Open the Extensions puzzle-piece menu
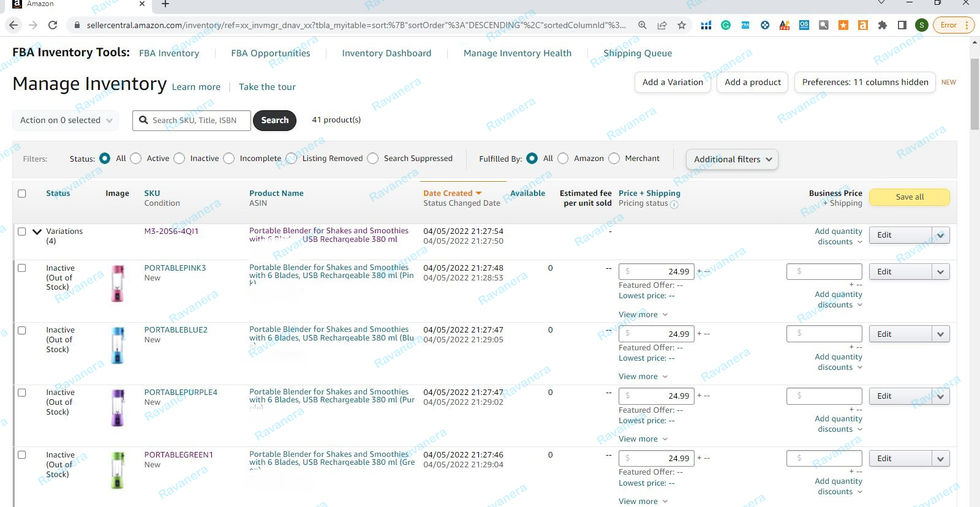 coord(882,26)
